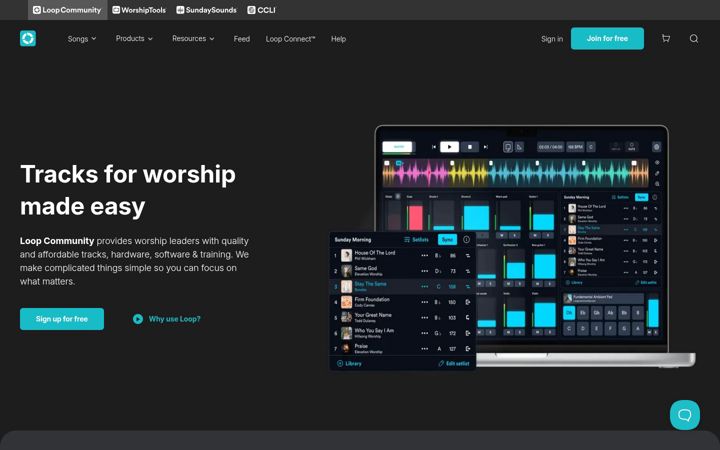
Task: Expand the Songs dropdown menu
Action: pyautogui.click(x=82, y=39)
